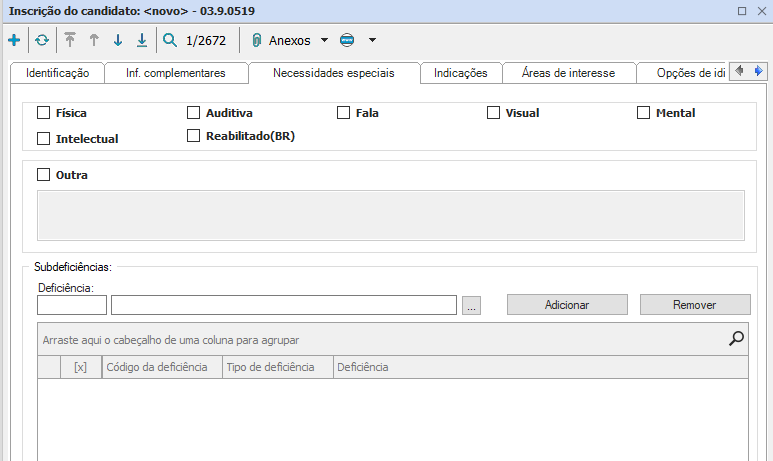Click the magnifier search icon in toolbar
This screenshot has width=773, height=461.
[170, 41]
